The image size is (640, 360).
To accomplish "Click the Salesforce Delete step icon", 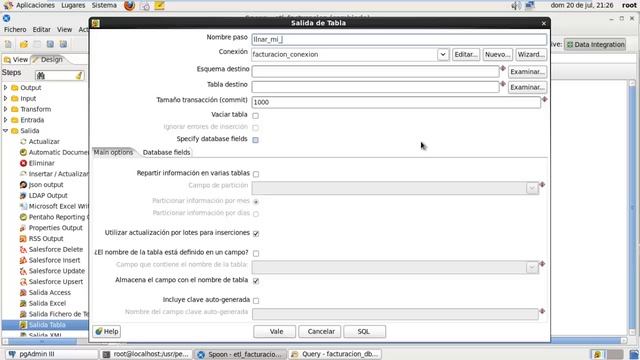I will click(23, 249).
